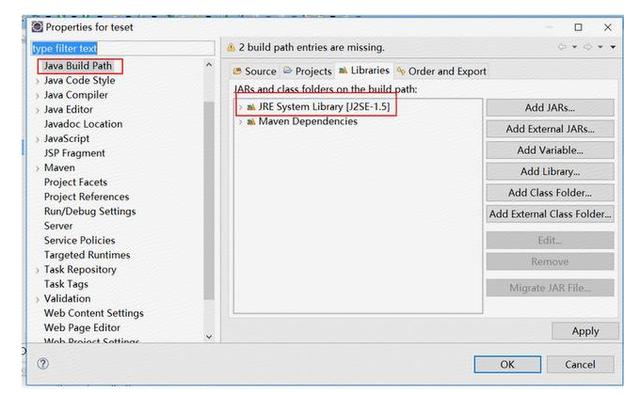Select Java Build Path in sidebar
Viewport: 640px width, 394px height.
point(78,66)
